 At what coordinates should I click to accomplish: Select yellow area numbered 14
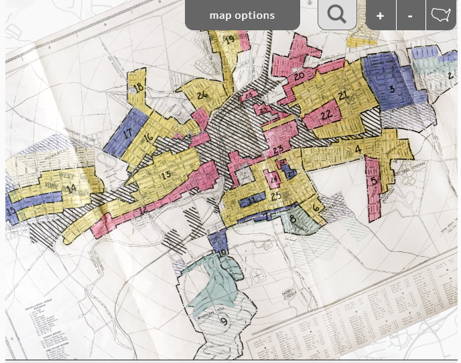[x=71, y=189]
